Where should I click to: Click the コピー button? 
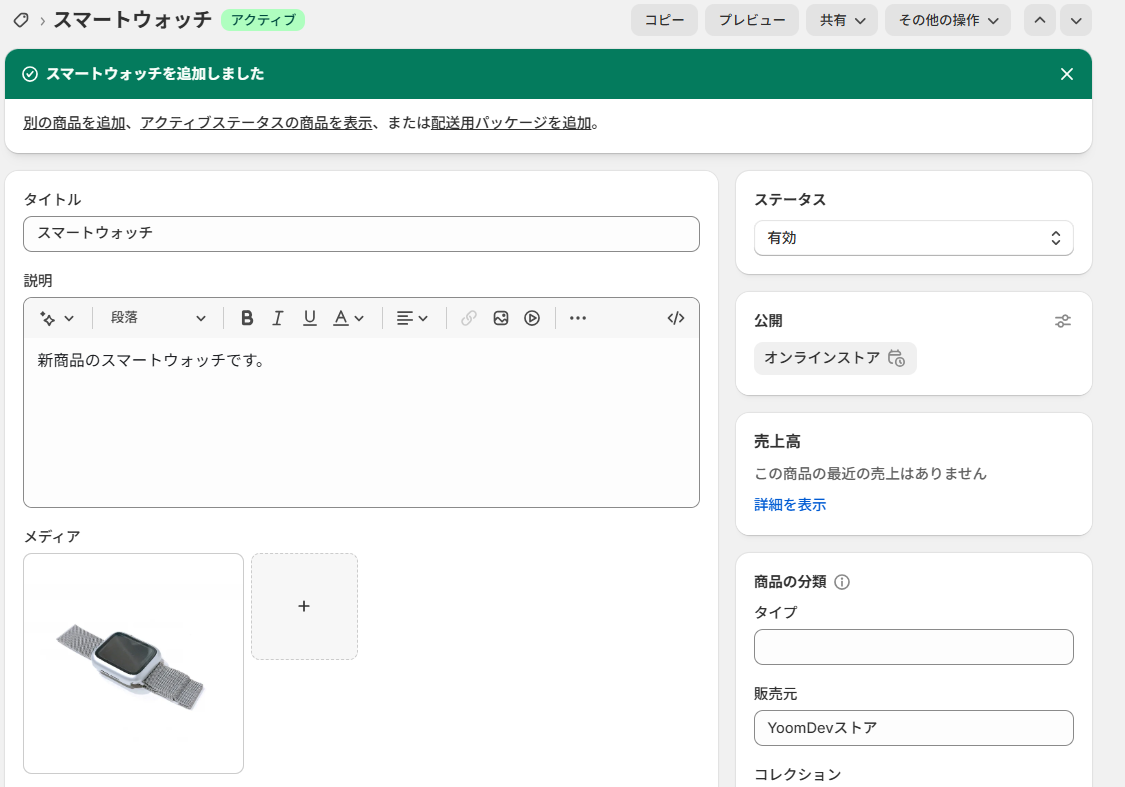pyautogui.click(x=664, y=20)
